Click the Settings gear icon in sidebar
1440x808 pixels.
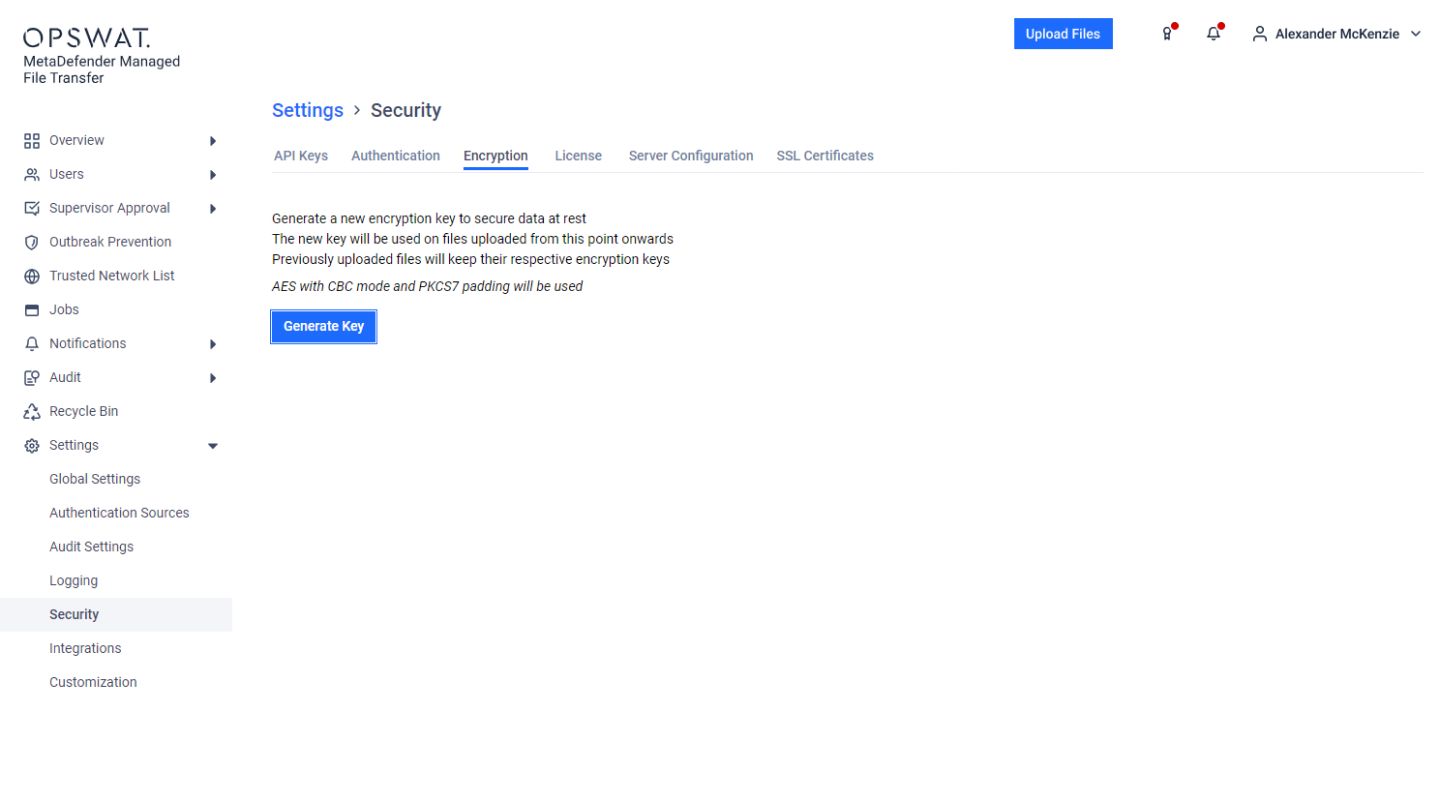pyautogui.click(x=30, y=445)
